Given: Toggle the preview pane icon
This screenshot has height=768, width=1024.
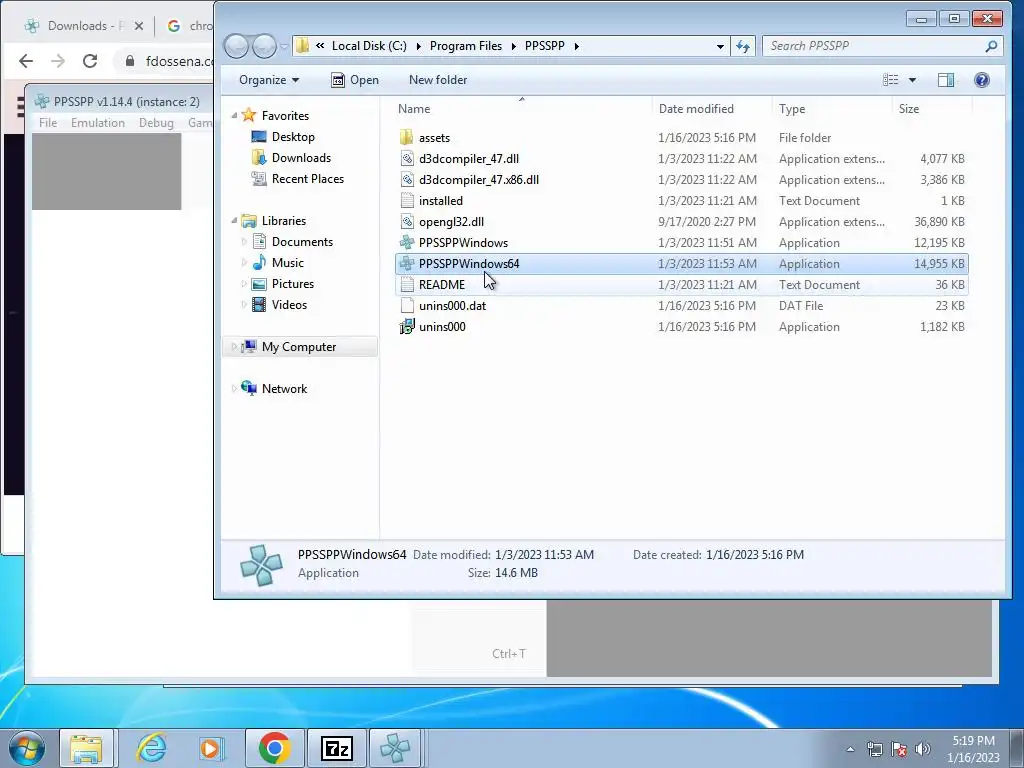Looking at the screenshot, I should coord(946,80).
